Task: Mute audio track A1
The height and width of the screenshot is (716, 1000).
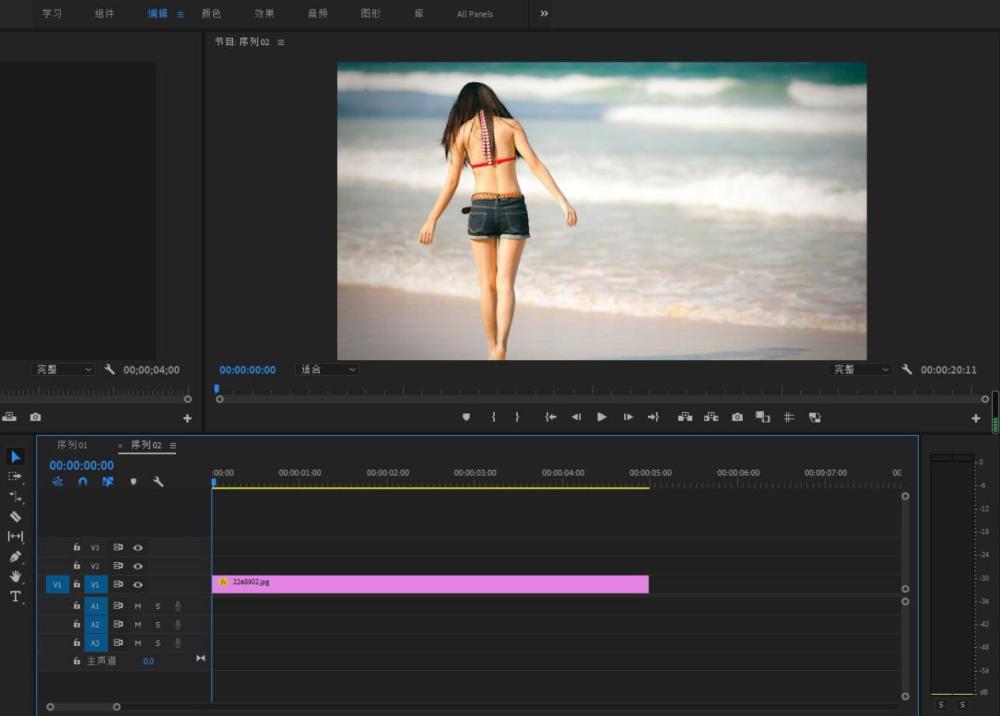Action: coord(138,606)
